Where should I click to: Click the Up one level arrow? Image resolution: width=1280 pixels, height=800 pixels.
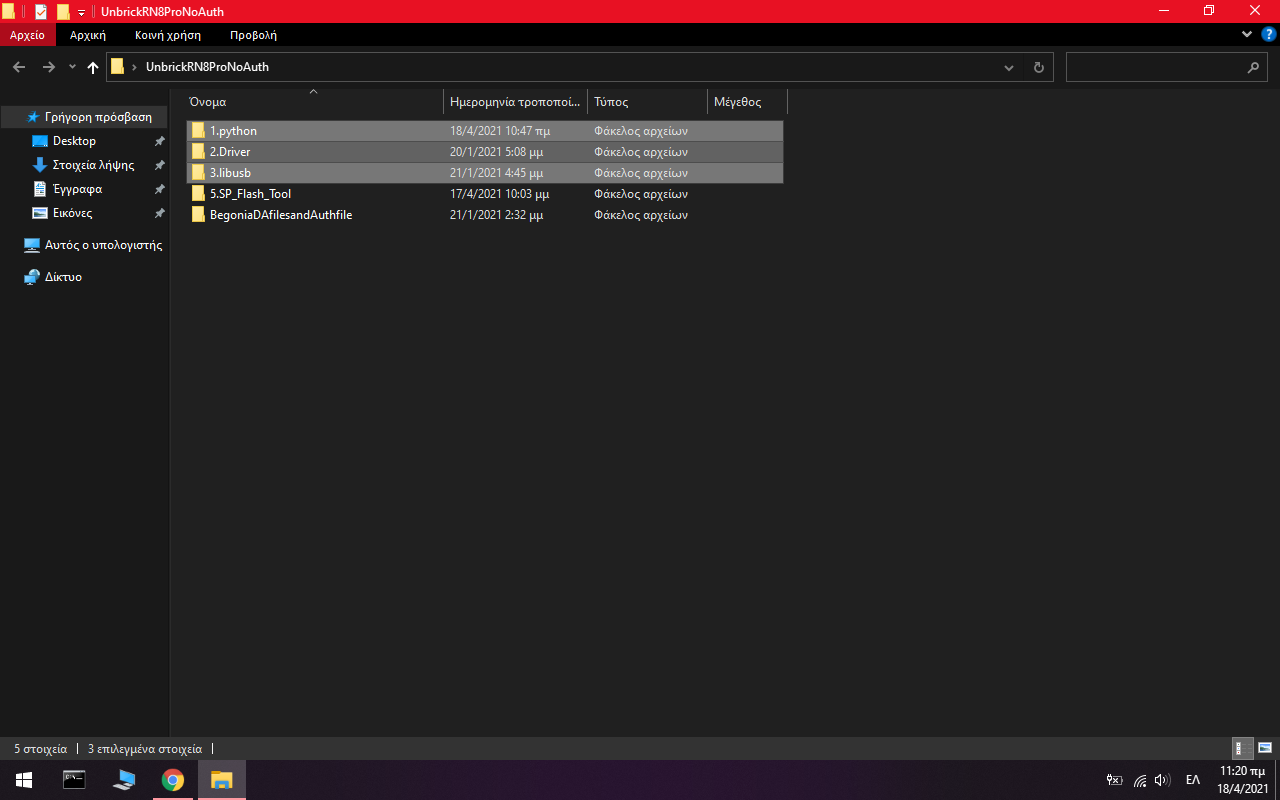click(x=93, y=67)
